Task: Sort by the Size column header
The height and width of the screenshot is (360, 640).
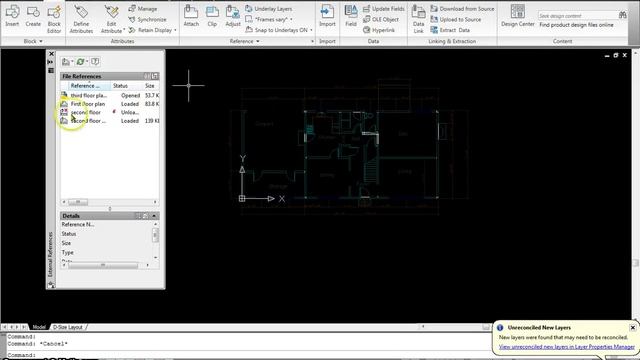Action: tap(151, 86)
